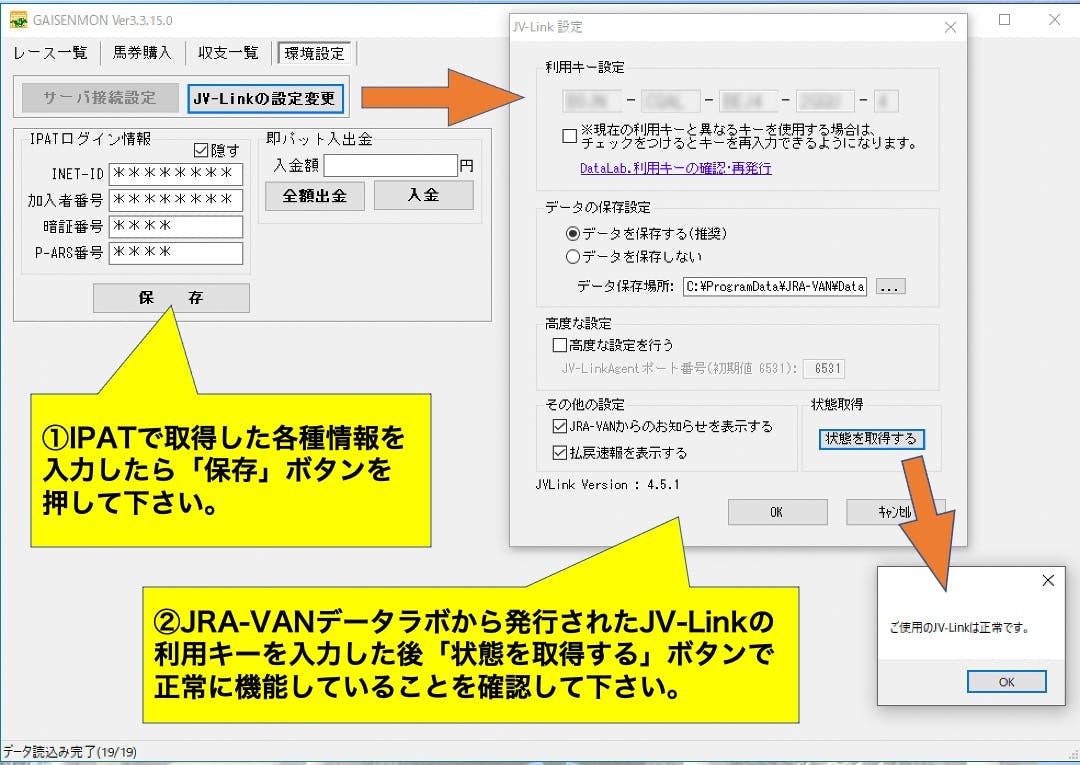1080x765 pixels.
Task: Click the P-ARS番号 field
Action: coord(176,253)
